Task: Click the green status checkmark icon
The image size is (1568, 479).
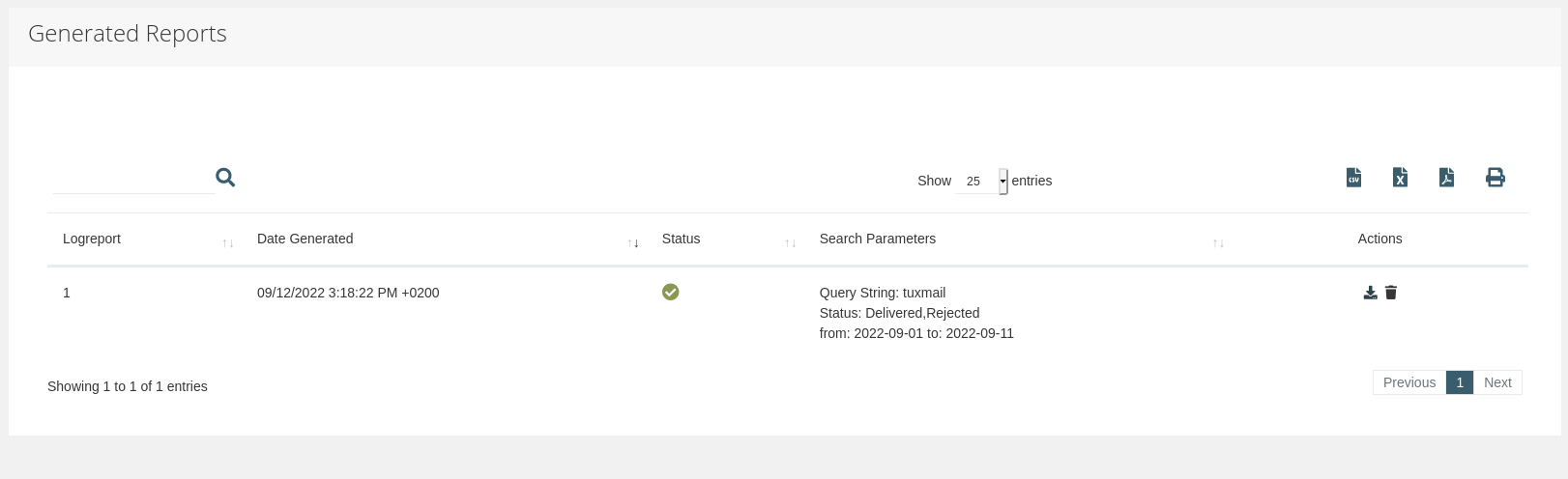Action: click(x=670, y=292)
